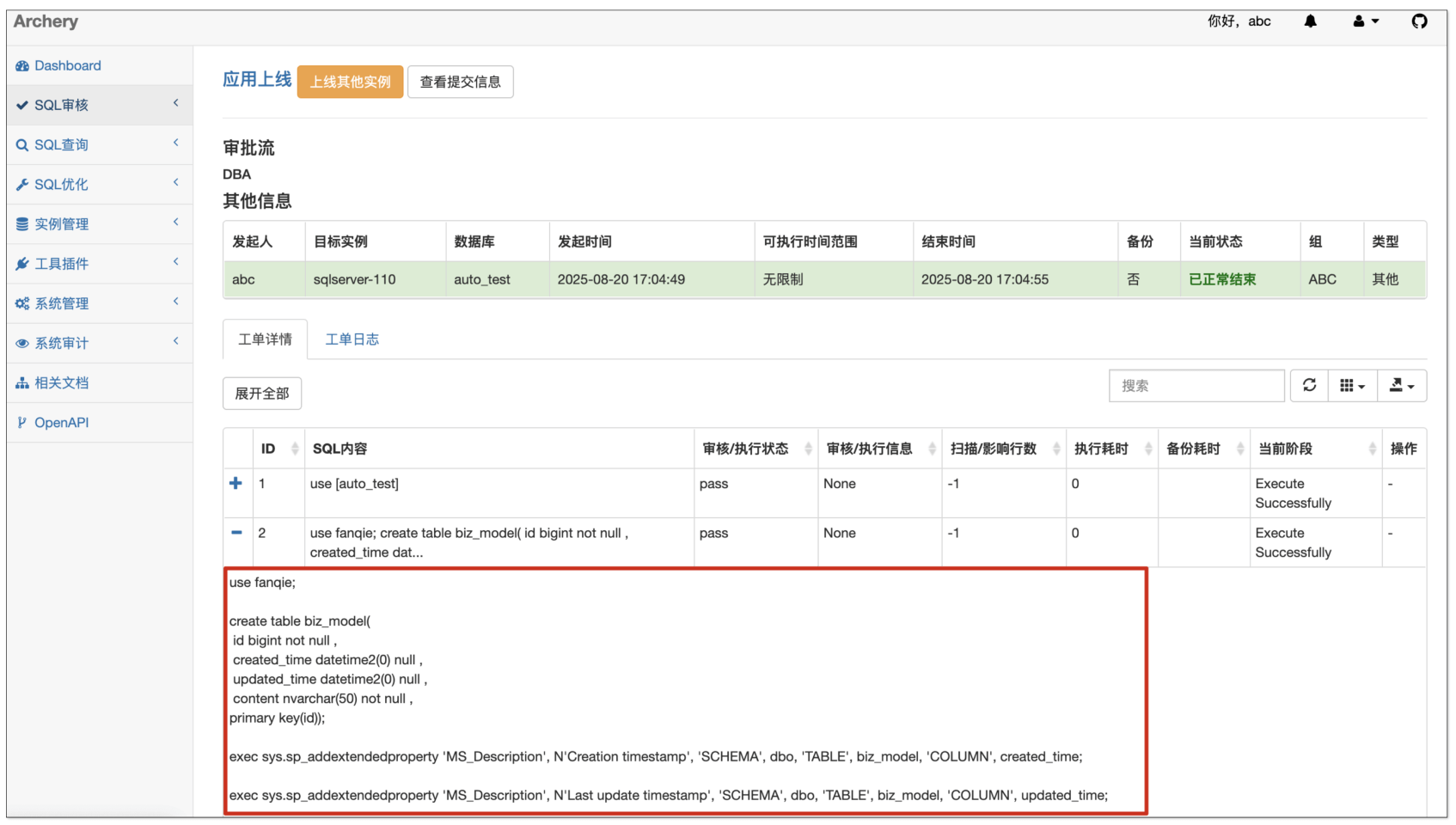This screenshot has width=1456, height=825.
Task: Click the '你好, abc' greeting text
Action: pyautogui.click(x=1239, y=21)
